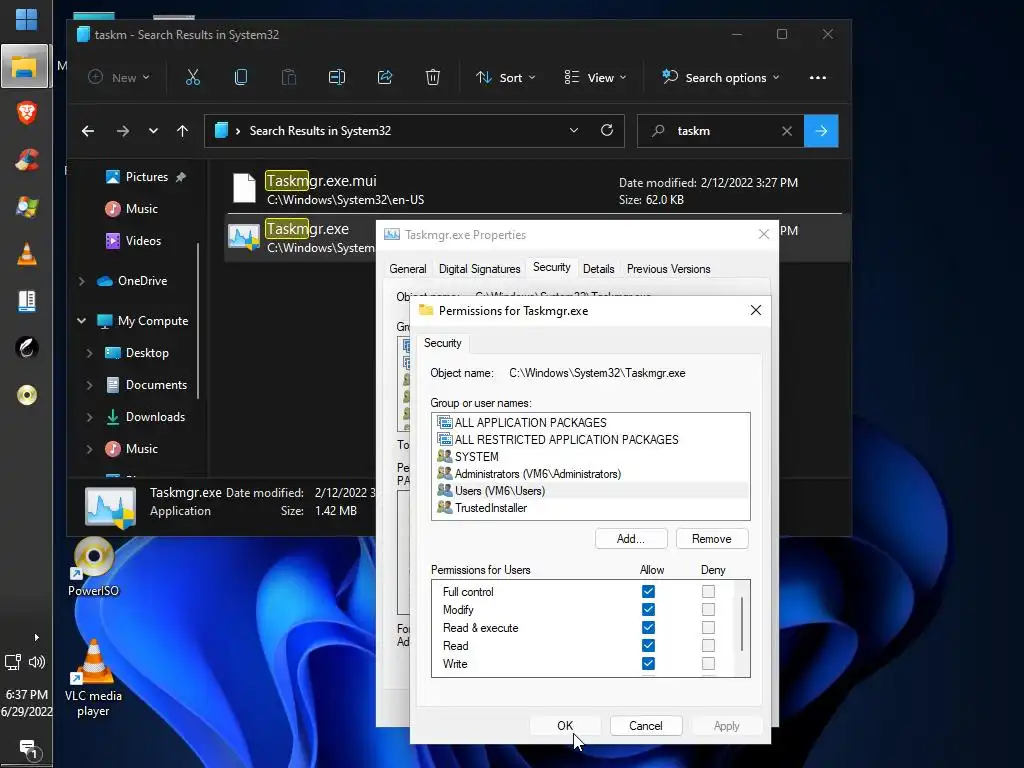Viewport: 1024px width, 768px height.
Task: Launch Brave browser from the taskbar
Action: click(x=27, y=113)
